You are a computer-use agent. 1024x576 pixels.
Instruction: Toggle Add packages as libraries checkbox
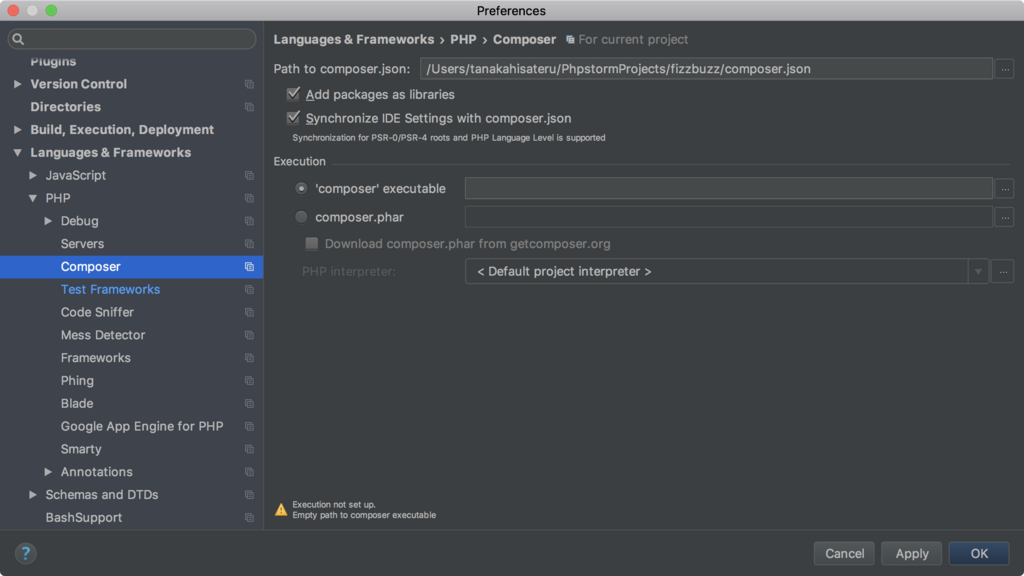click(x=293, y=94)
